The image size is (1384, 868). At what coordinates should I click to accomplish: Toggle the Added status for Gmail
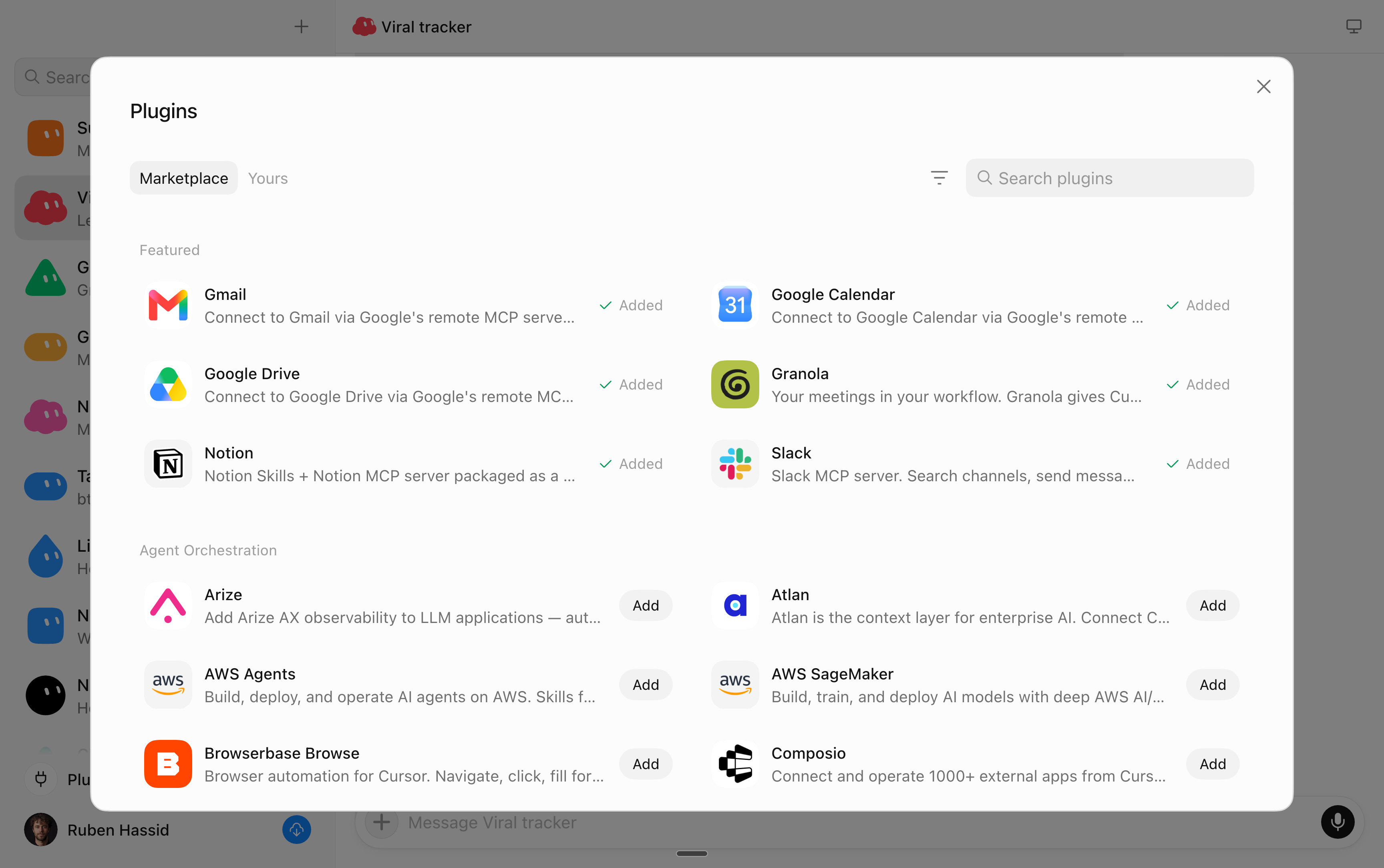point(631,305)
